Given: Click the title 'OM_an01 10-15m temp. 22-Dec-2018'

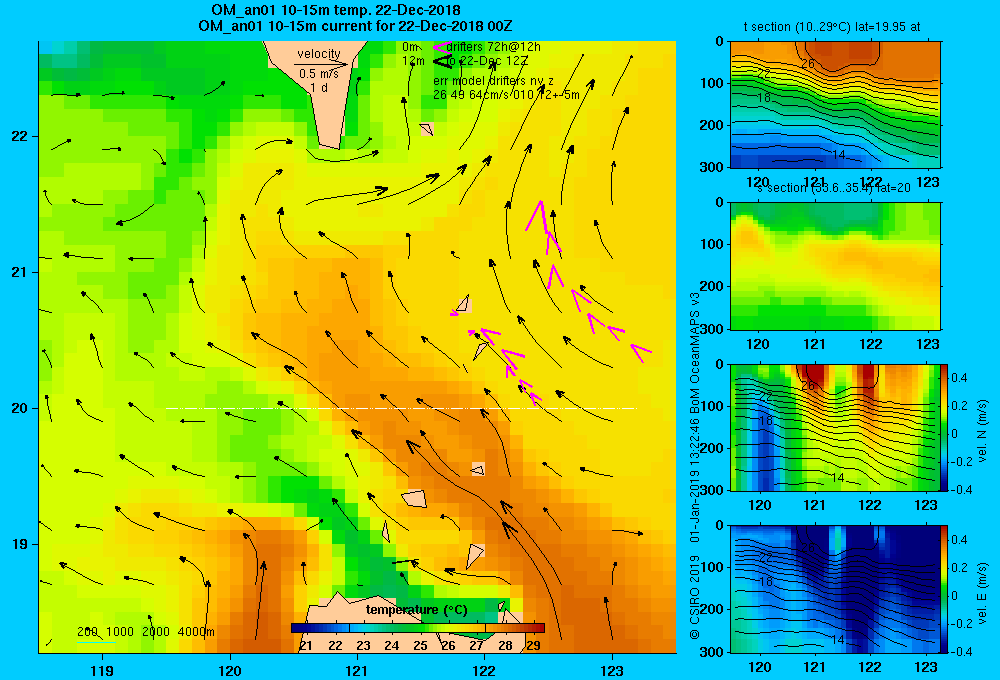Looking at the screenshot, I should (x=336, y=10).
